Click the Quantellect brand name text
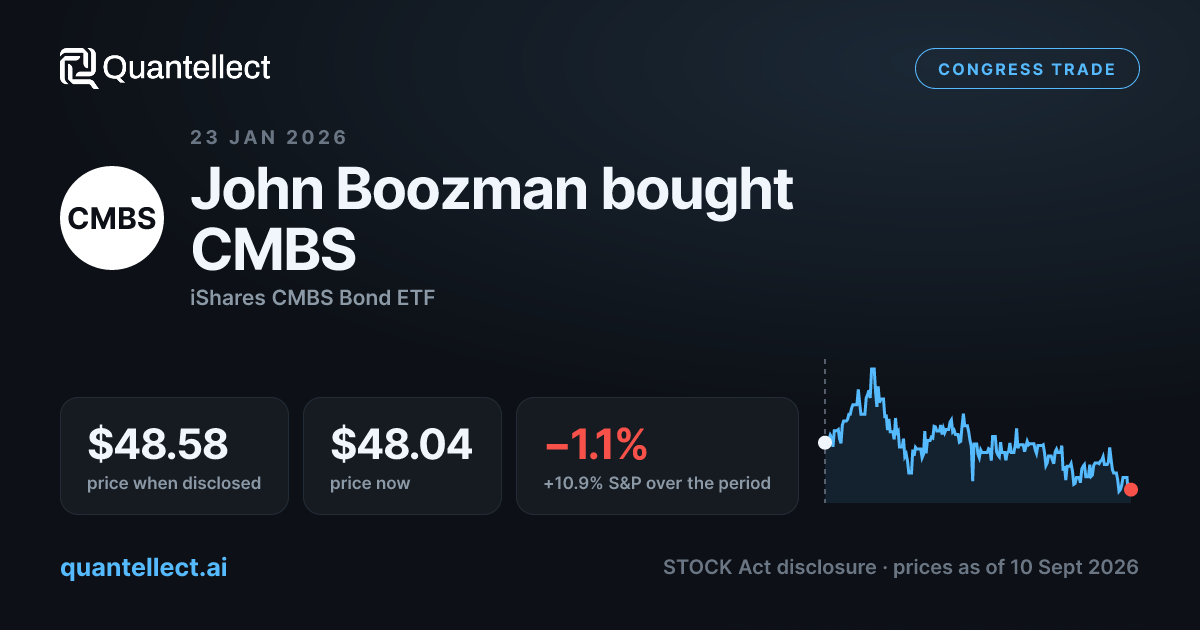 [x=187, y=68]
